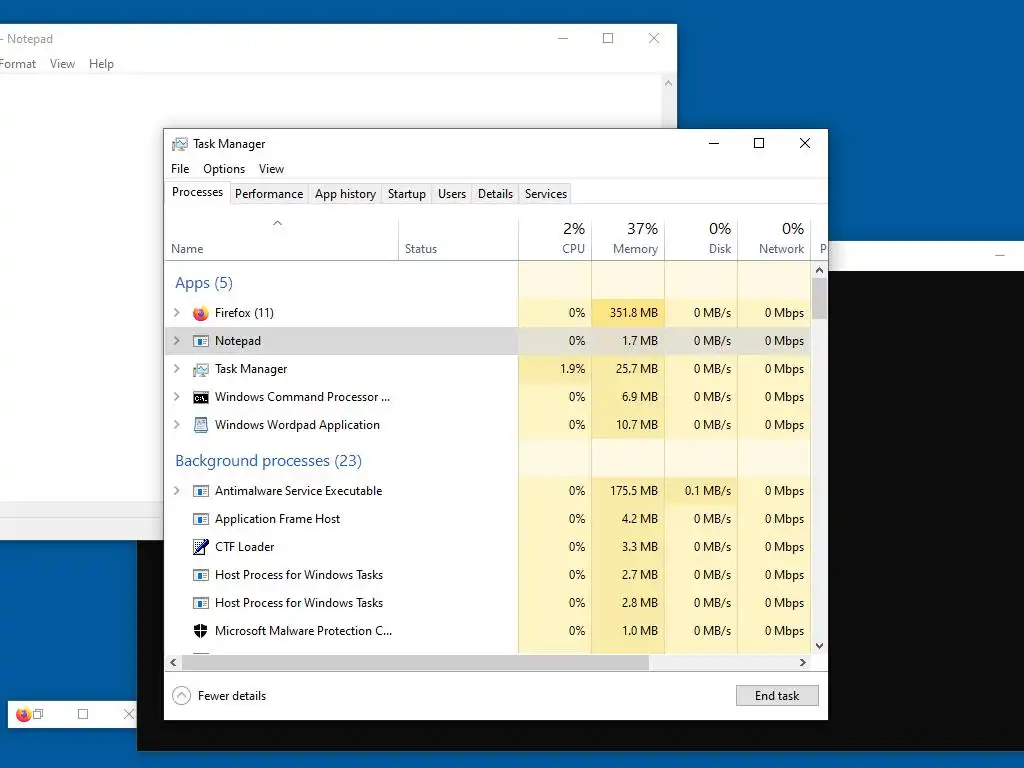
Task: Select the Apps (5) group header
Action: (204, 283)
